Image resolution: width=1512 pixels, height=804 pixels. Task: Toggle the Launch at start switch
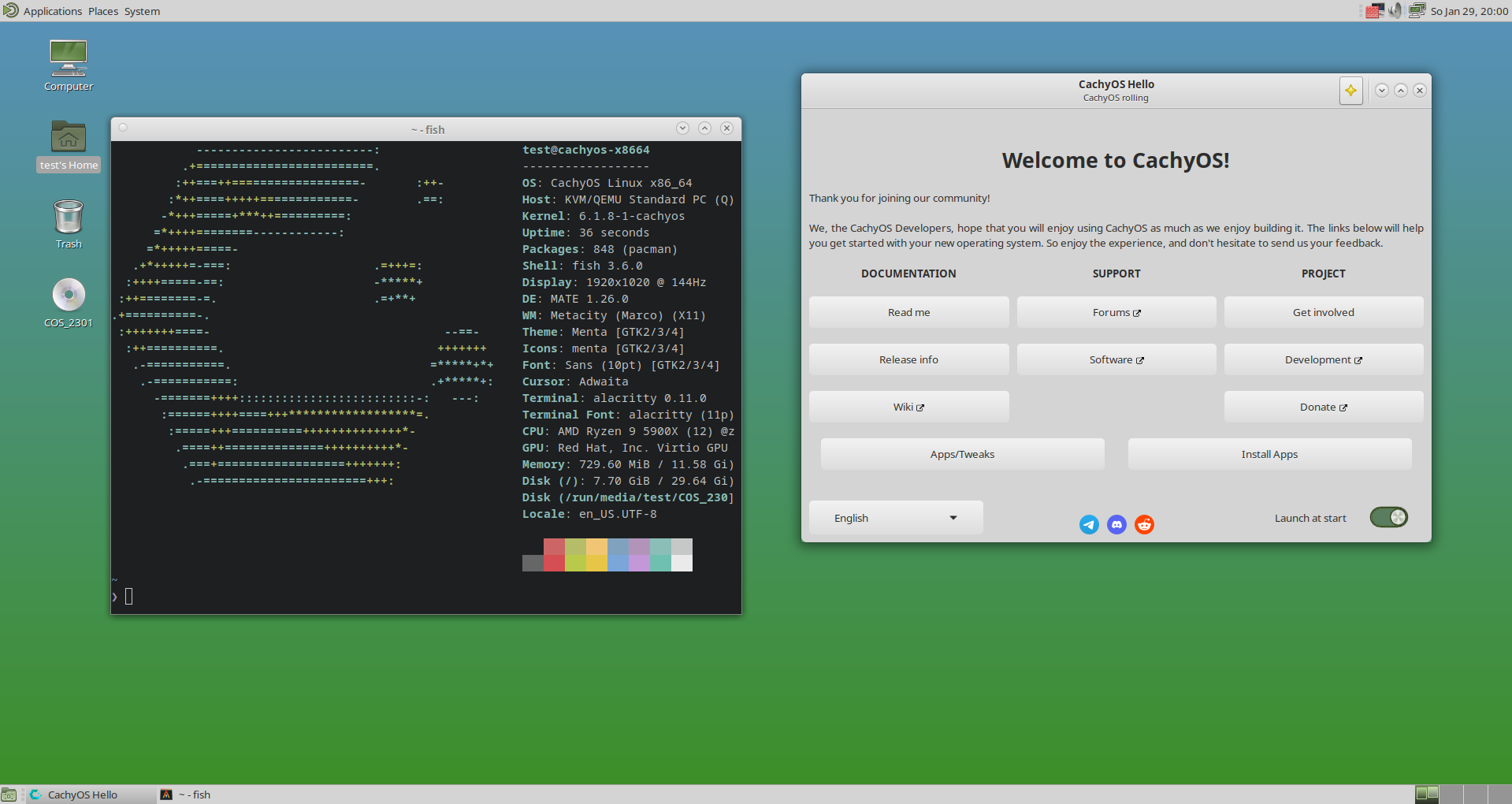pos(1388,517)
